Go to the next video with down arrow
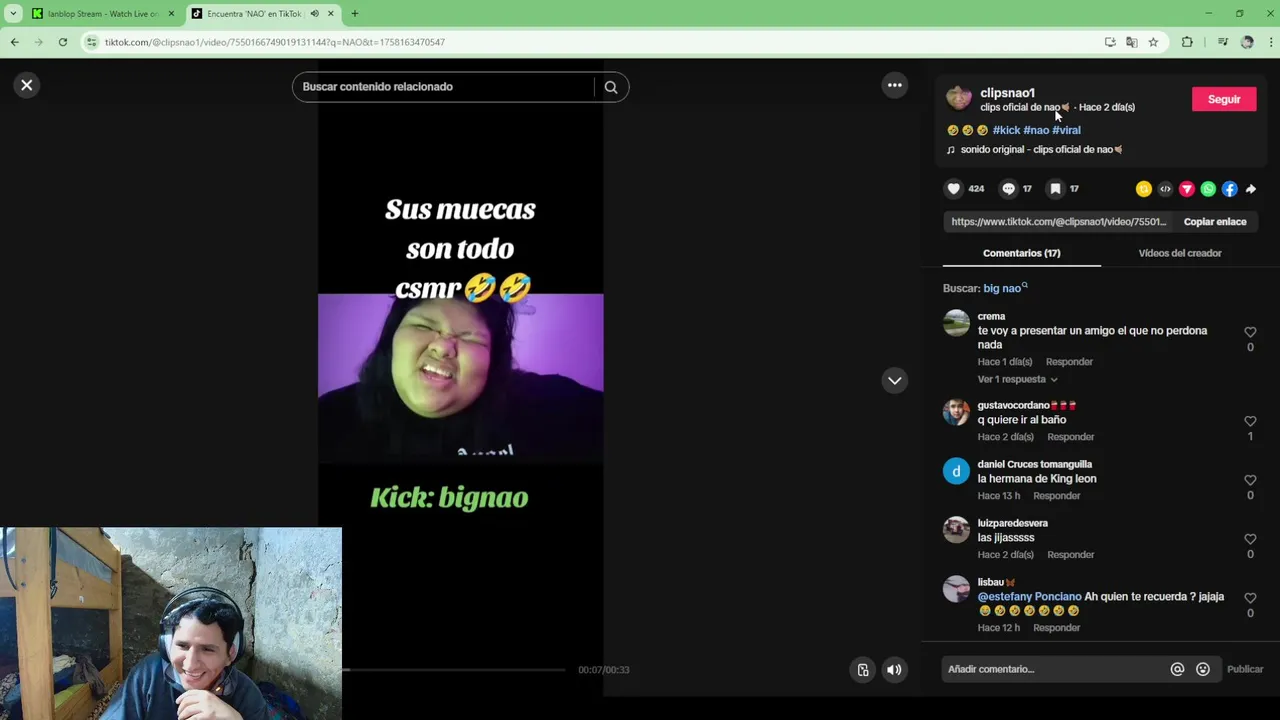Image resolution: width=1280 pixels, height=720 pixels. pyautogui.click(x=895, y=380)
